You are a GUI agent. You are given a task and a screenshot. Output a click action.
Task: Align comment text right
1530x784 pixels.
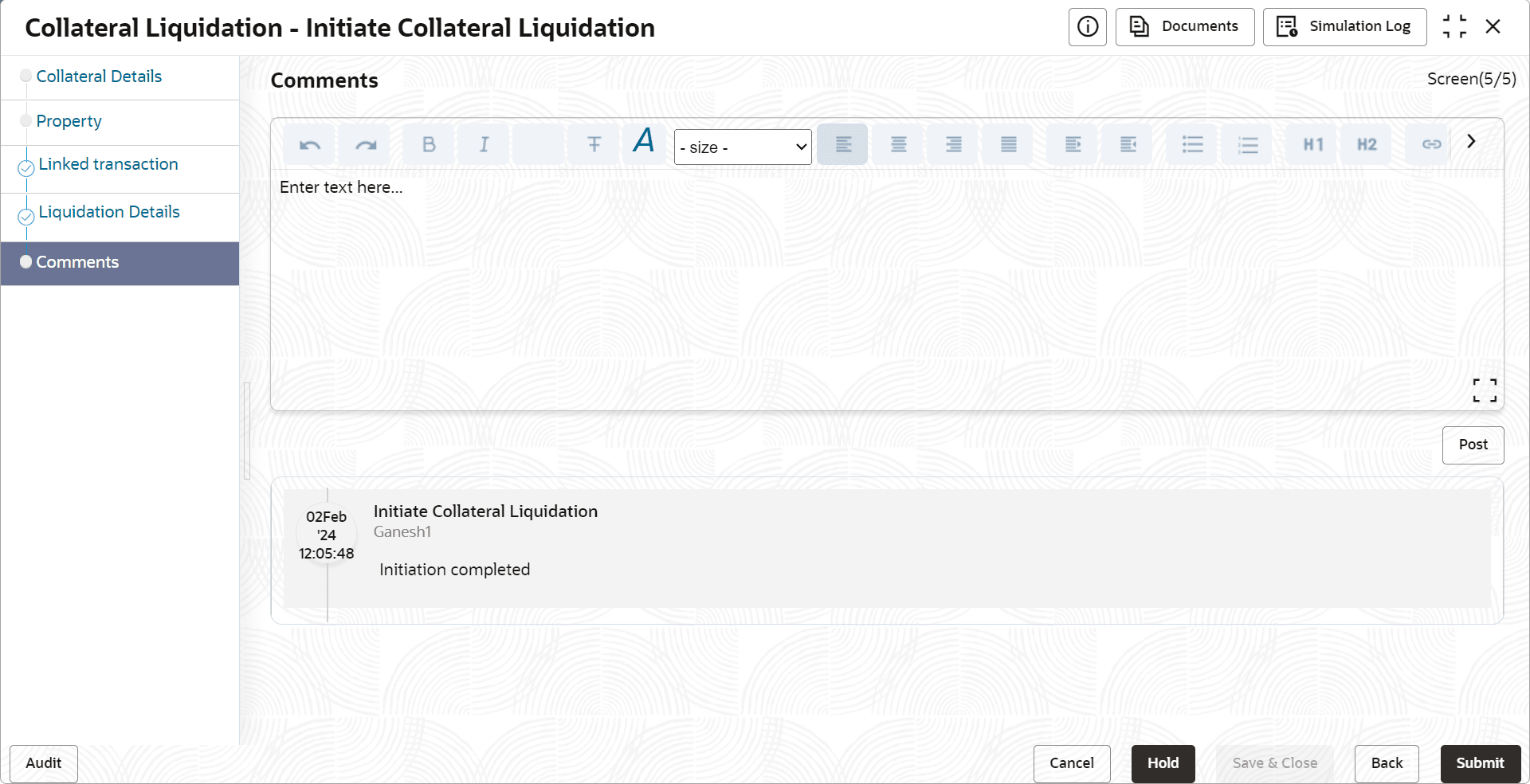pos(953,145)
